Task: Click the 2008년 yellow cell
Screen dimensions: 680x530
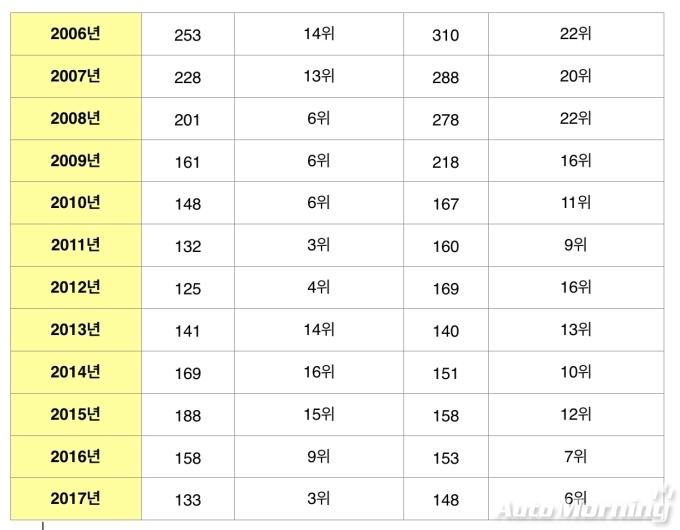Action: (x=76, y=118)
